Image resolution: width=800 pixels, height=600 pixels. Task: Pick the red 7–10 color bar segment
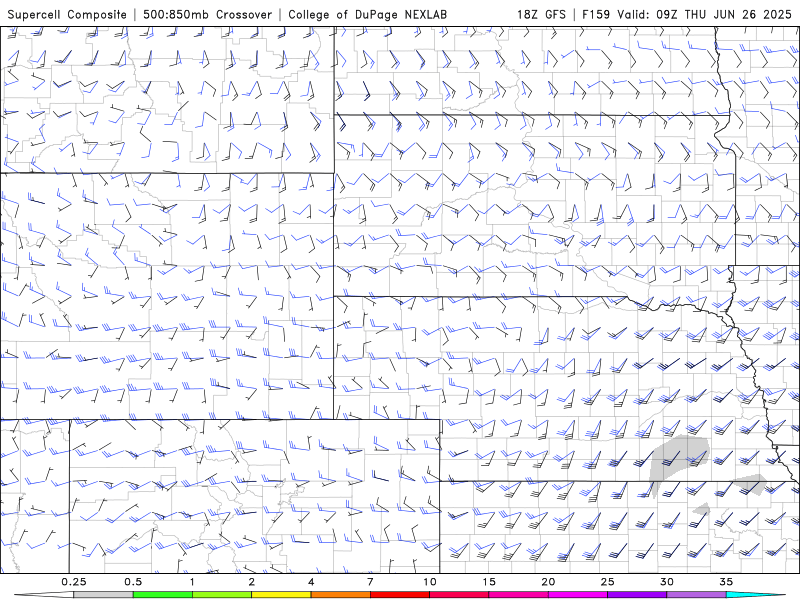(399, 595)
